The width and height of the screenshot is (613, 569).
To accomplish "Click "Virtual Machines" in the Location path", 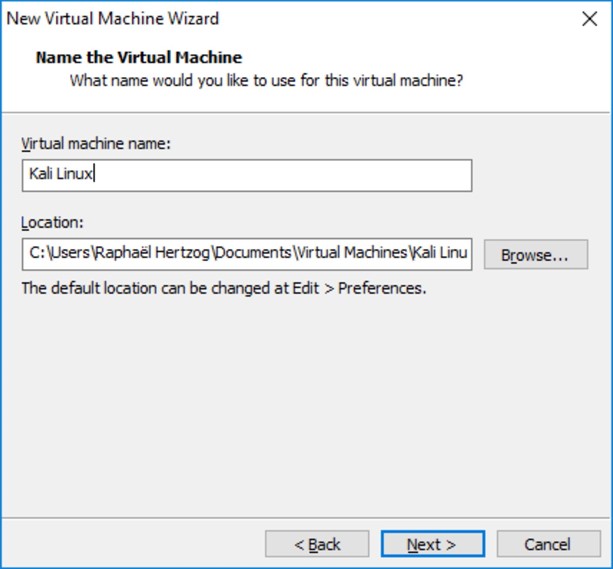I will coord(343,255).
